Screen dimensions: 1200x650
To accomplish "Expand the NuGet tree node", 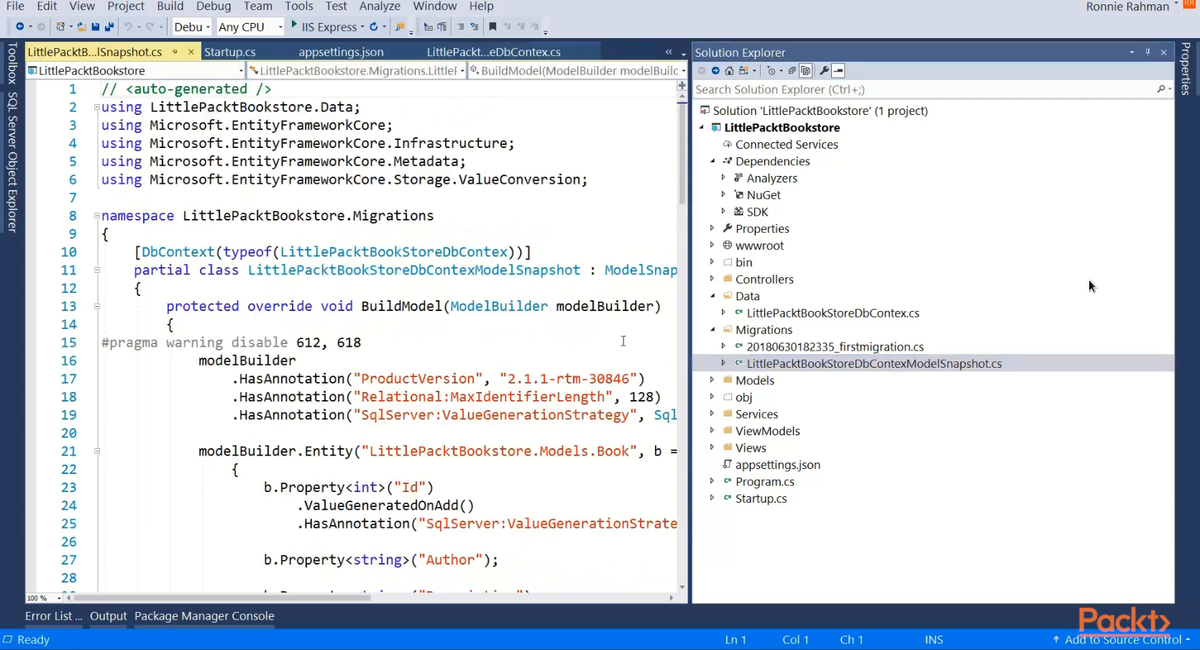I will click(x=723, y=195).
